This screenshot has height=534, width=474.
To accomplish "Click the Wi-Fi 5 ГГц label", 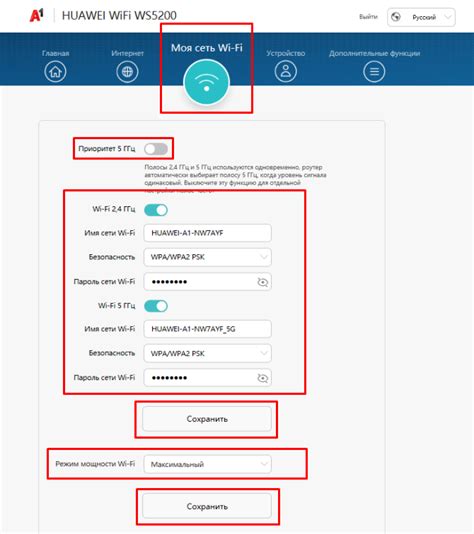I will point(116,306).
